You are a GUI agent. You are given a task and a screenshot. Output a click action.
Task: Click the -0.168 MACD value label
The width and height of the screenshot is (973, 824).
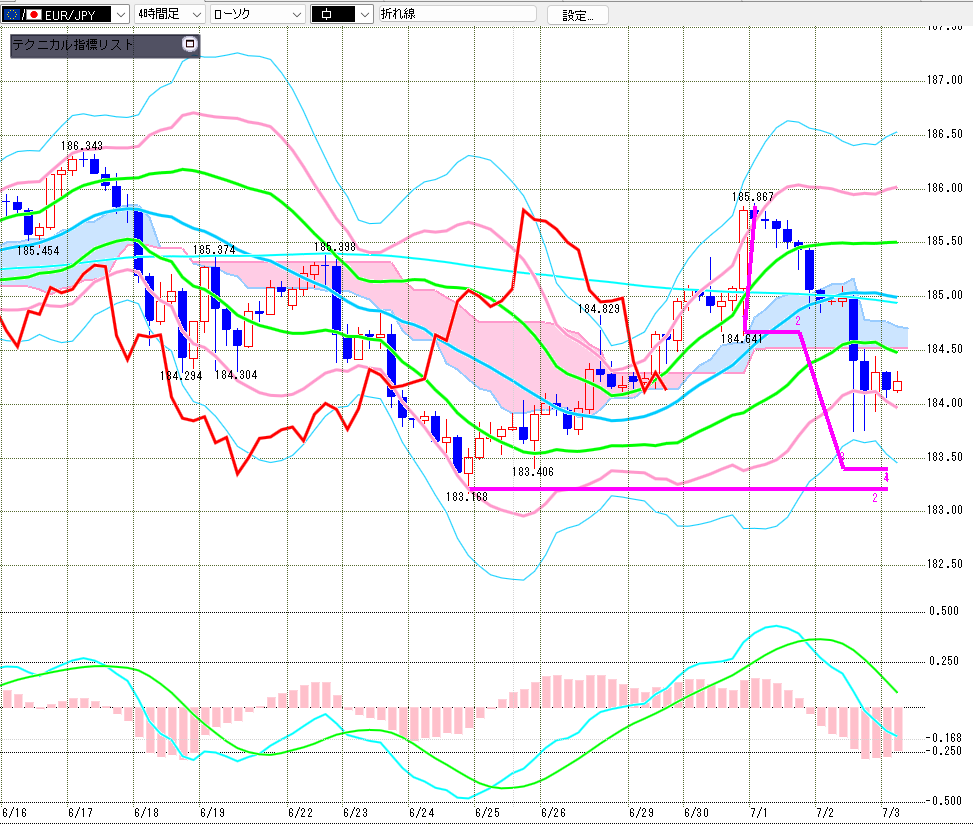[944, 738]
